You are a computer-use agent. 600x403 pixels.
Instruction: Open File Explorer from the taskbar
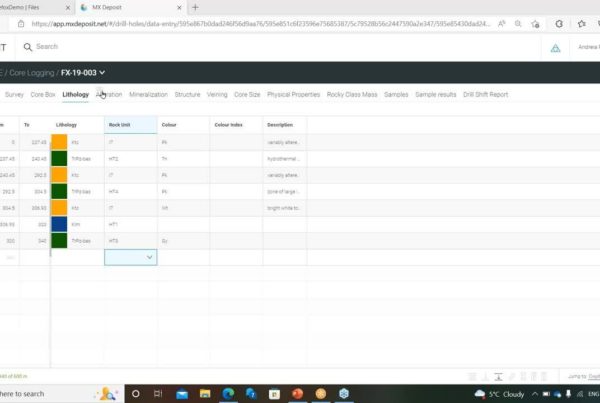coord(203,394)
